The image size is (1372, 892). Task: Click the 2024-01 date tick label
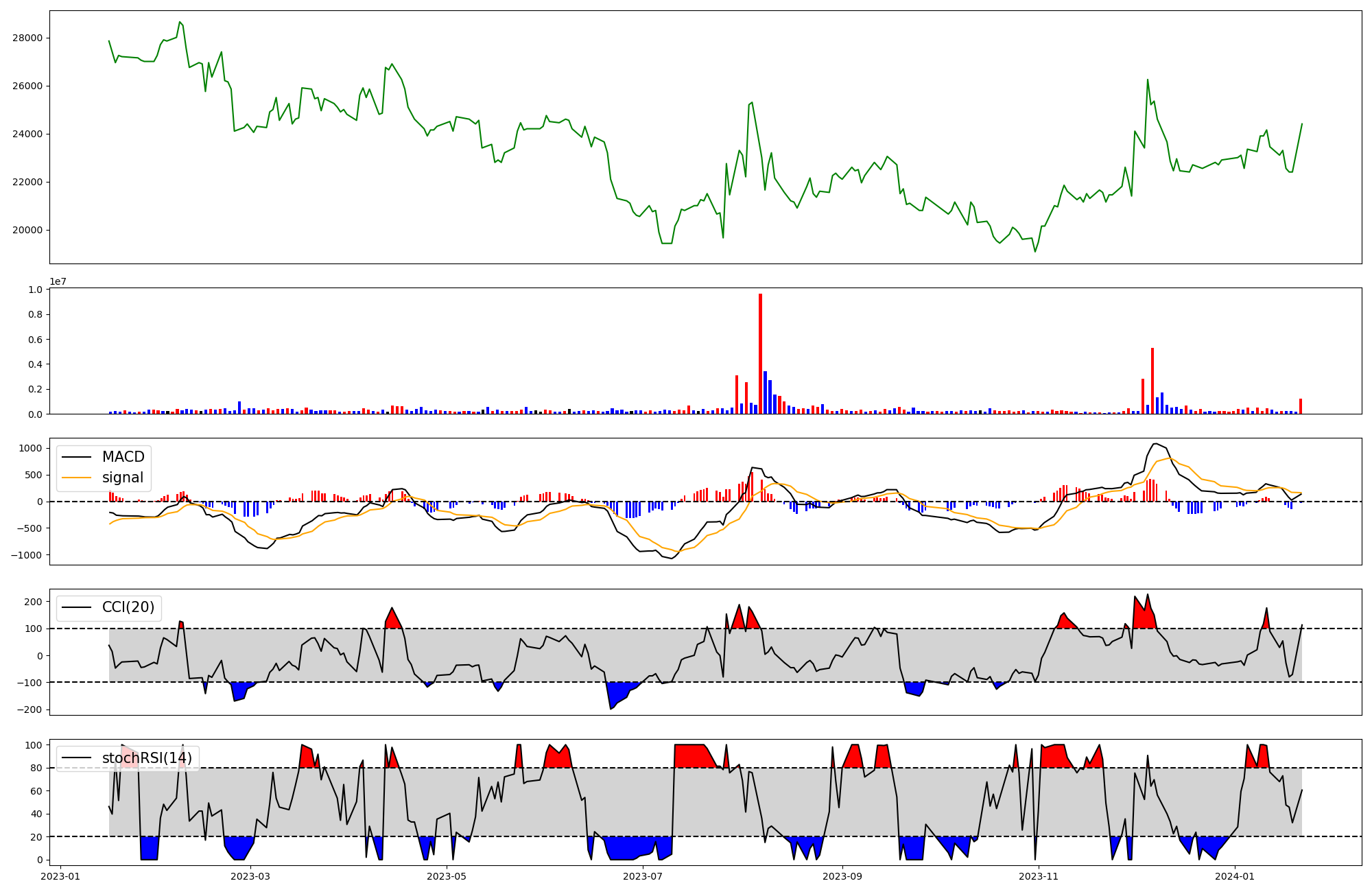(1235, 876)
